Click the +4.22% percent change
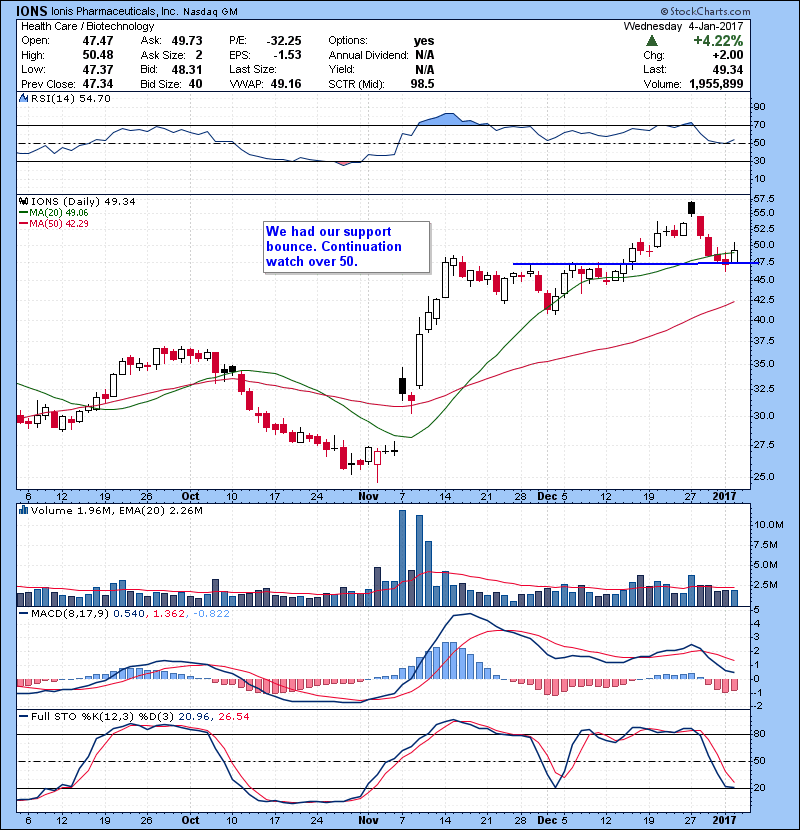Viewport: 800px width, 830px height. click(x=718, y=41)
